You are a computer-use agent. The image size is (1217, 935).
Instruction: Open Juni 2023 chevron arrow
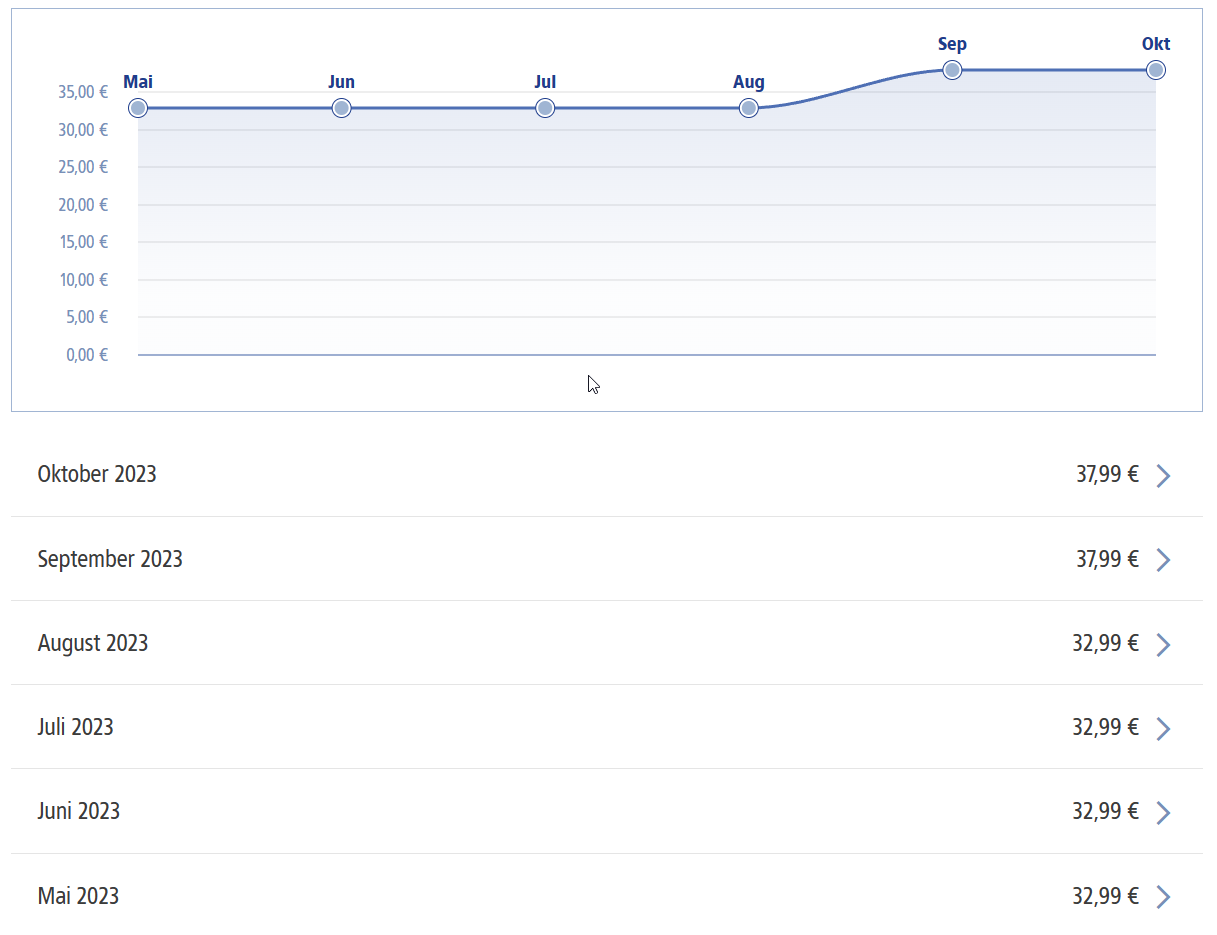click(x=1163, y=812)
